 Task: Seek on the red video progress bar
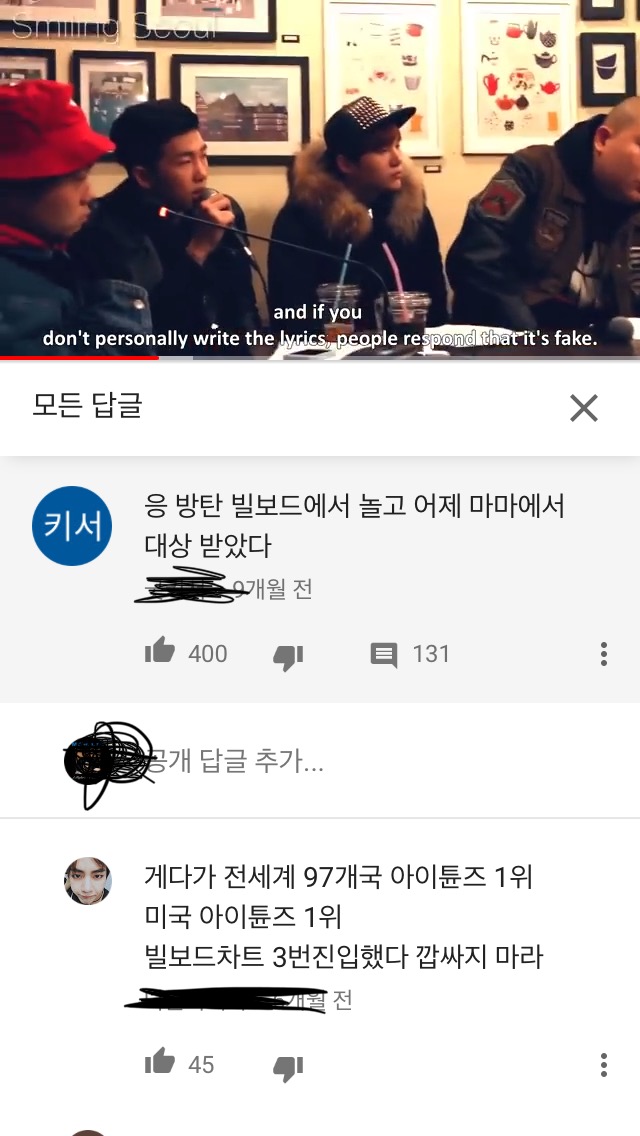pyautogui.click(x=320, y=357)
